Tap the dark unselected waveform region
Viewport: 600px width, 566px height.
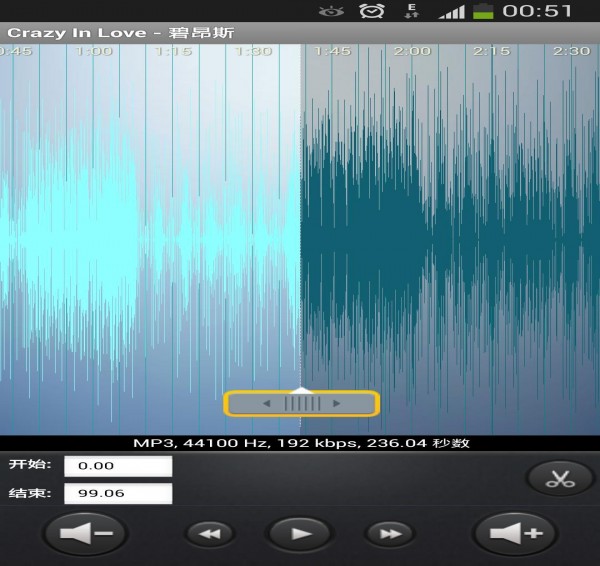click(x=450, y=239)
